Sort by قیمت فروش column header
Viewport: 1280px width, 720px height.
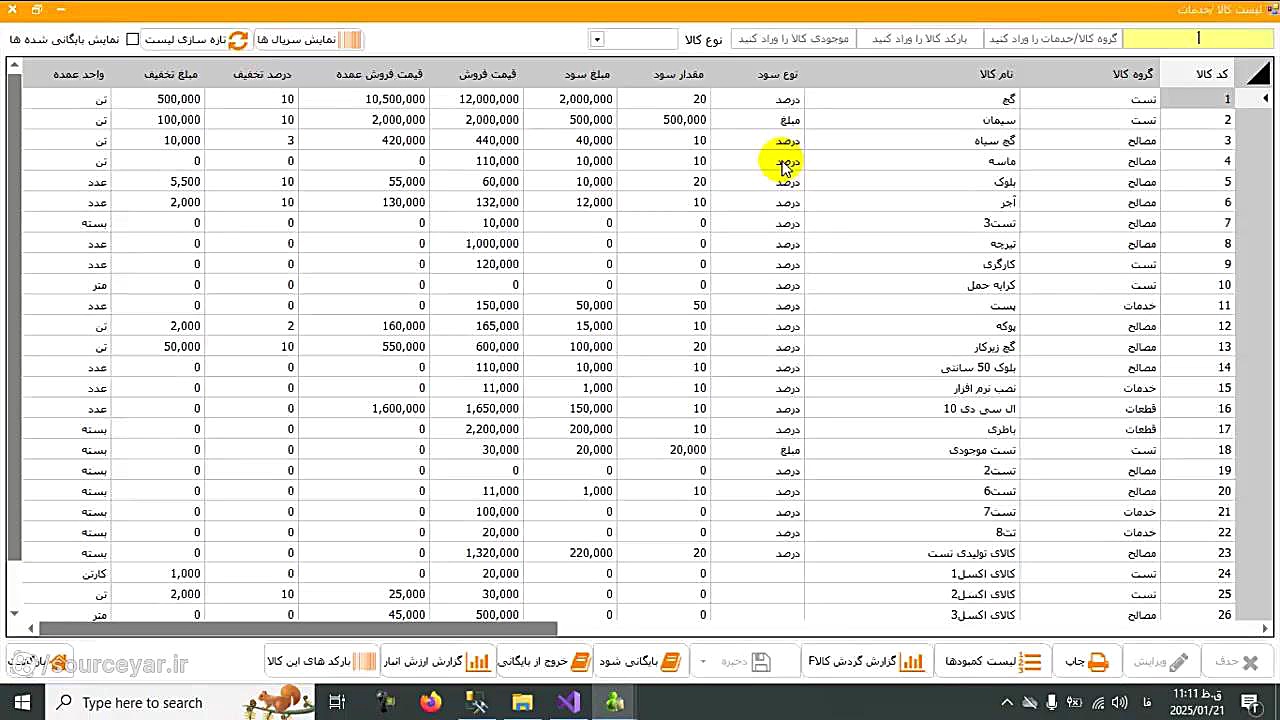click(x=476, y=74)
